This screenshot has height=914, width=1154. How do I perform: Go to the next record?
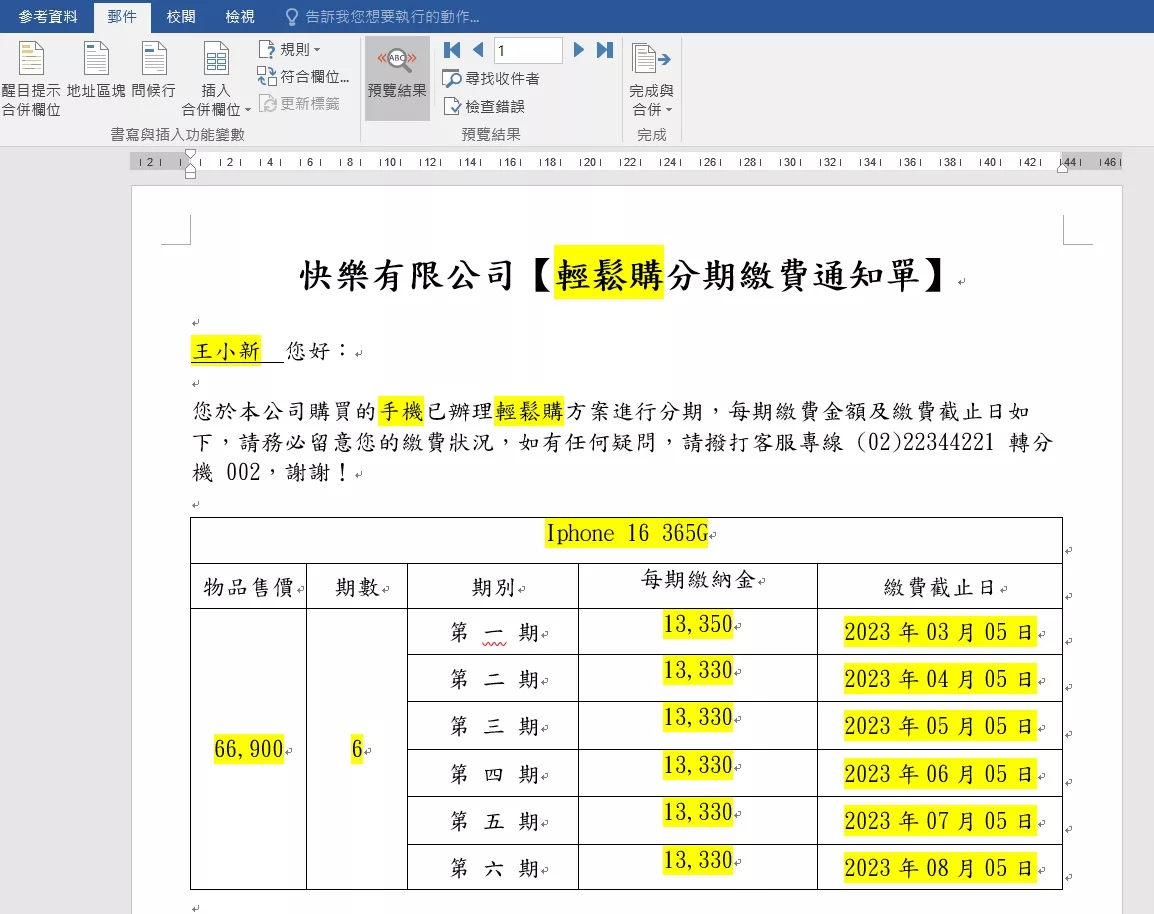pos(578,50)
